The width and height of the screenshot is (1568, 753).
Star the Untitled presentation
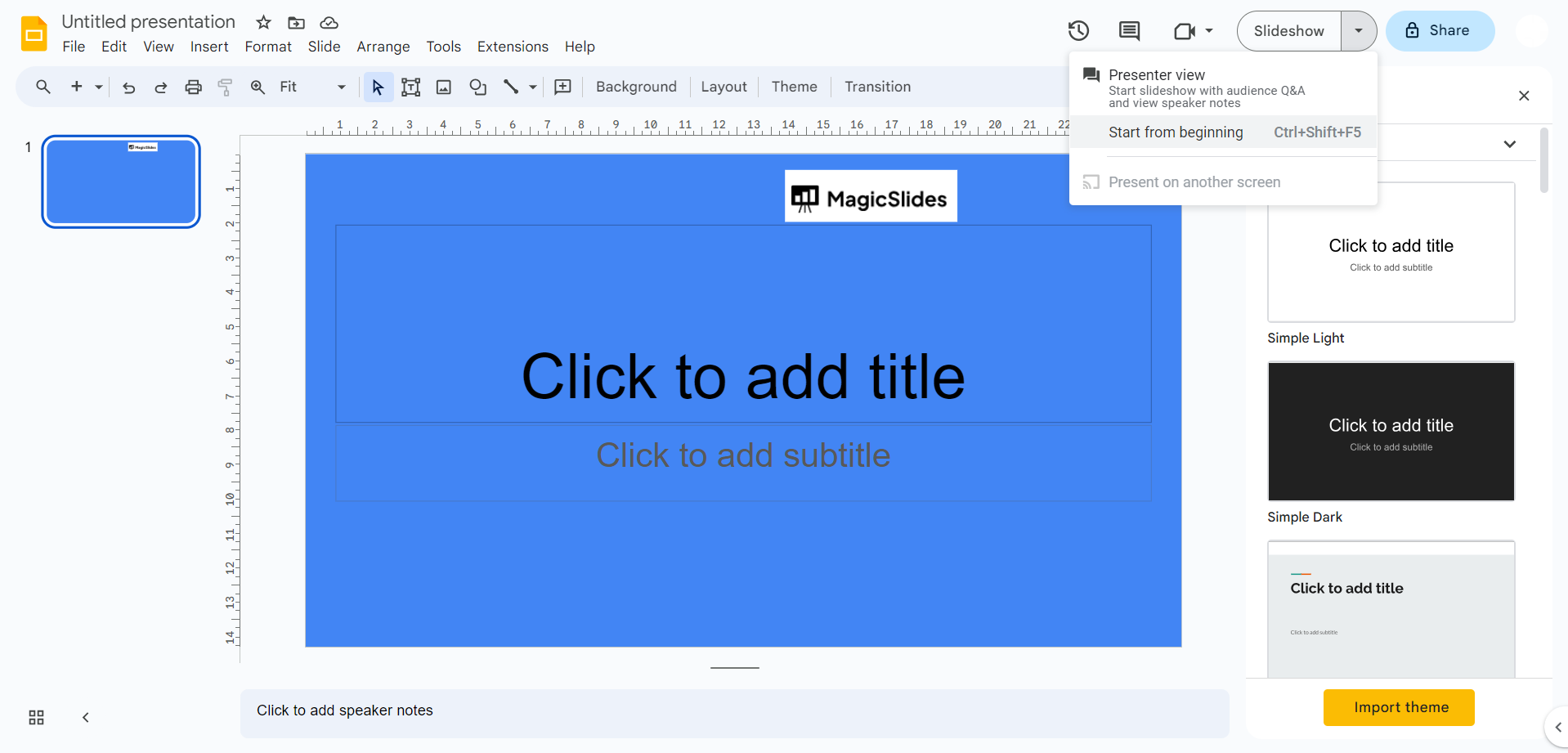coord(263,22)
